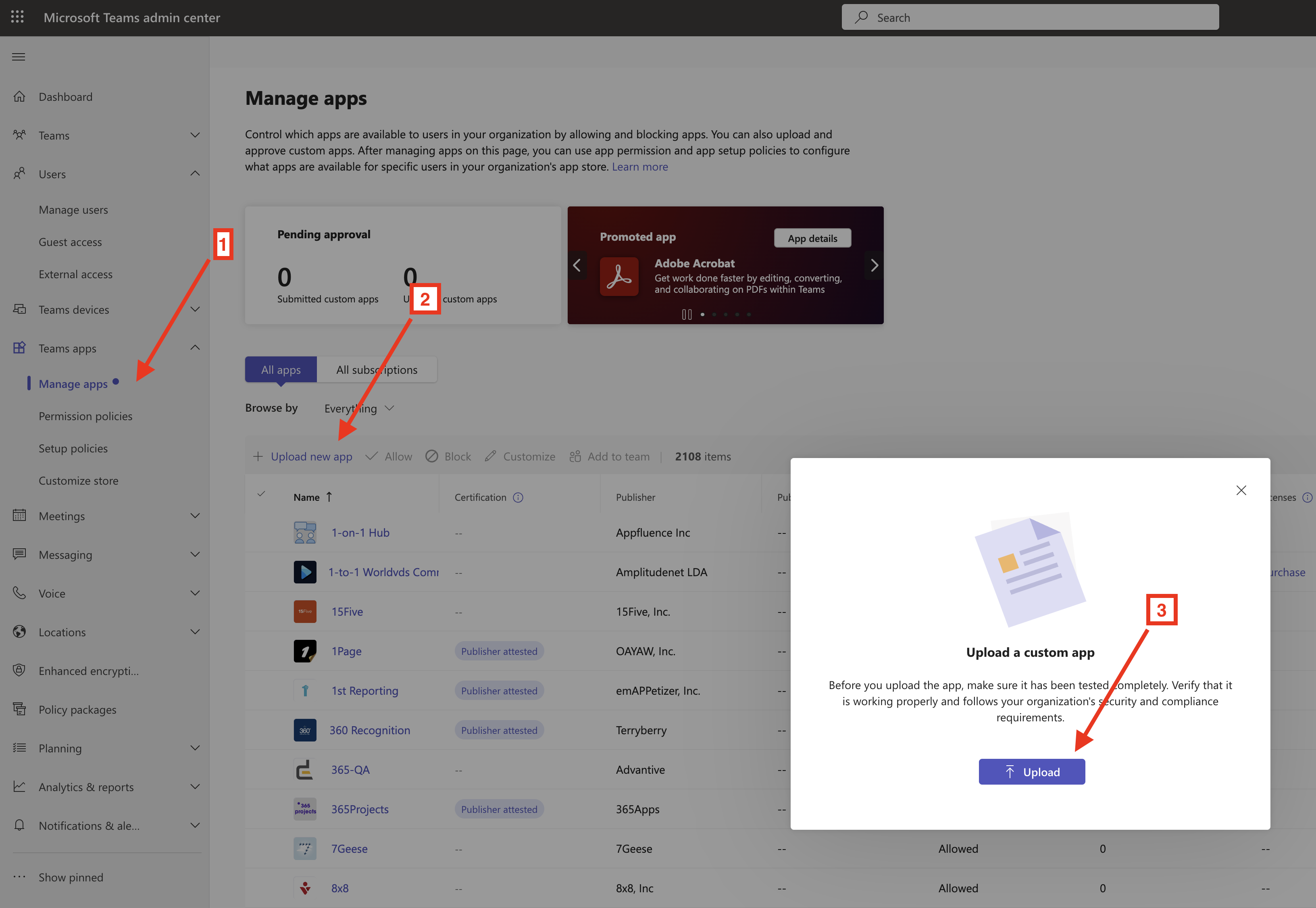This screenshot has height=908, width=1316.
Task: Collapse the navigation hamburger menu
Action: point(19,56)
